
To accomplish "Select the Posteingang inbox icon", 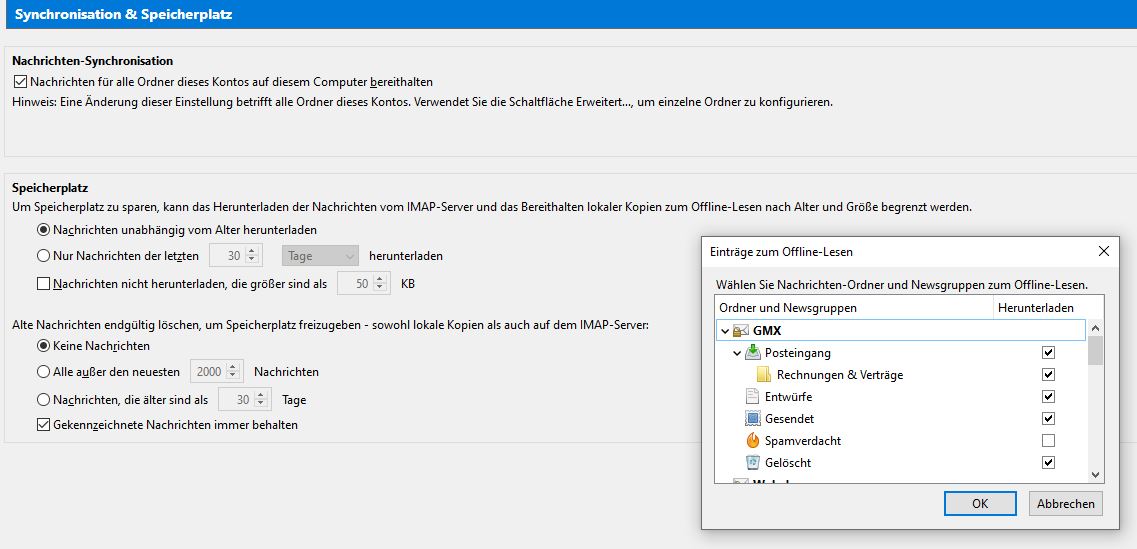I will click(753, 353).
